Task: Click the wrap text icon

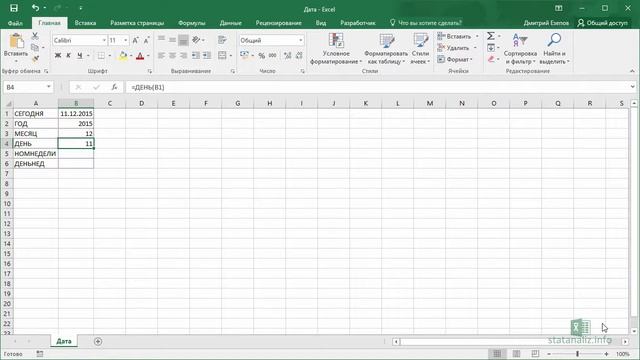Action: pyautogui.click(x=222, y=40)
